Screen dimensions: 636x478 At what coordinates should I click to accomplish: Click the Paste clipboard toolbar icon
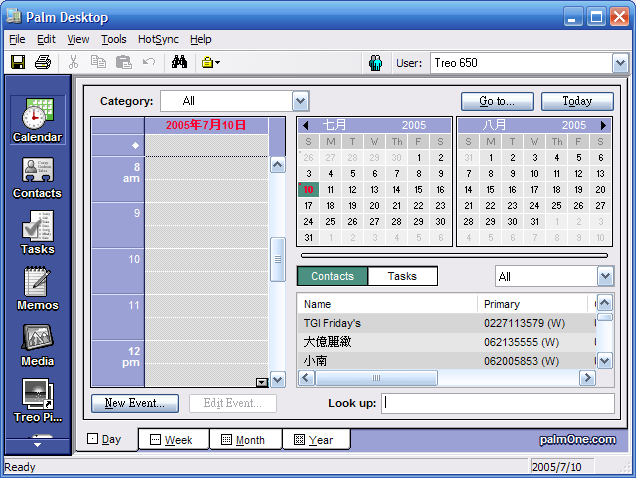pos(123,62)
